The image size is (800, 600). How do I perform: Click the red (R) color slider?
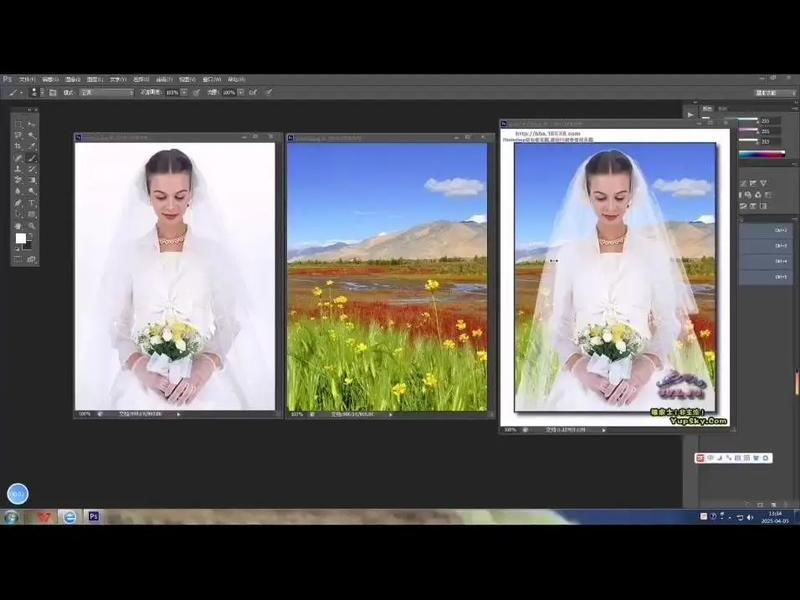pos(748,119)
